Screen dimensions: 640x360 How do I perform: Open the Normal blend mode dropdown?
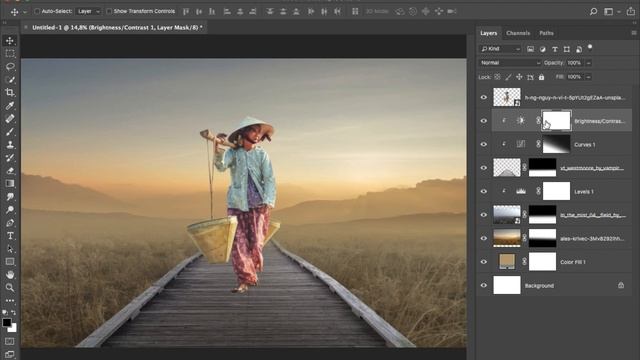tap(510, 63)
